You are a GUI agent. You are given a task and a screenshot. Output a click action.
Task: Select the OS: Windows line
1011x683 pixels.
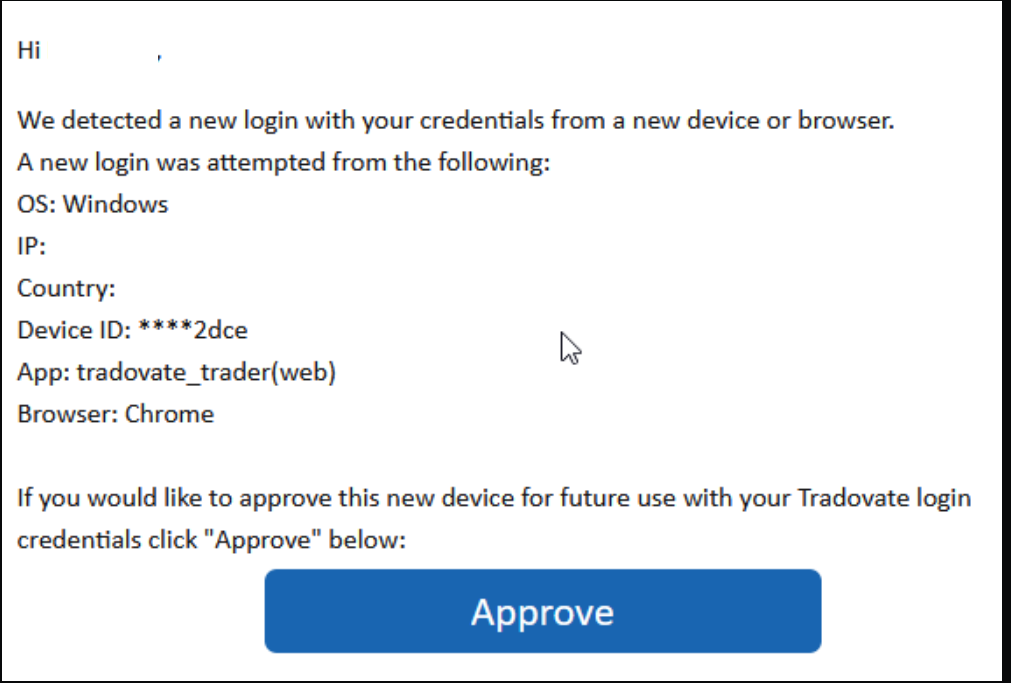pyautogui.click(x=93, y=204)
